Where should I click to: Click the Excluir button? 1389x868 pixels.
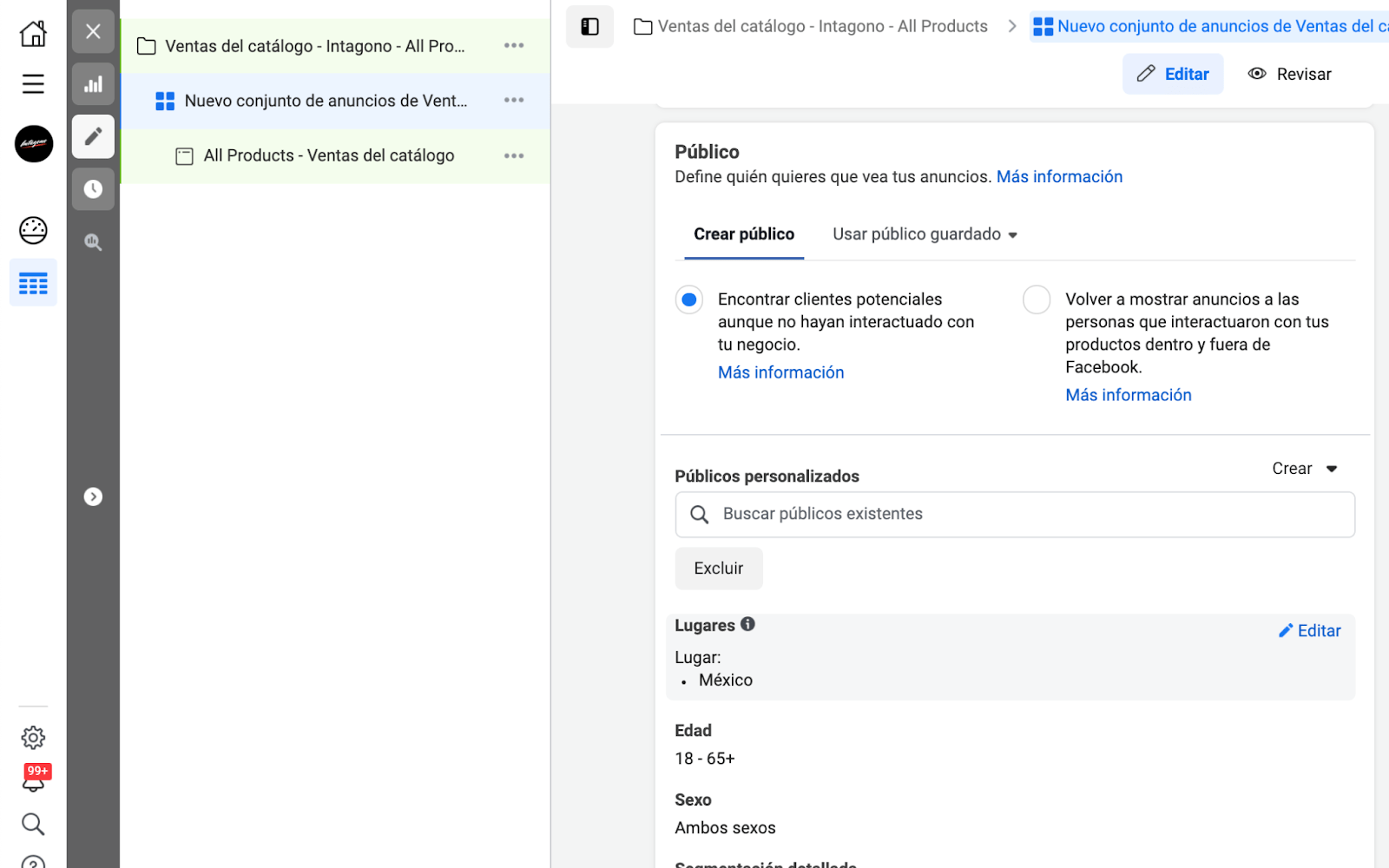(x=719, y=569)
